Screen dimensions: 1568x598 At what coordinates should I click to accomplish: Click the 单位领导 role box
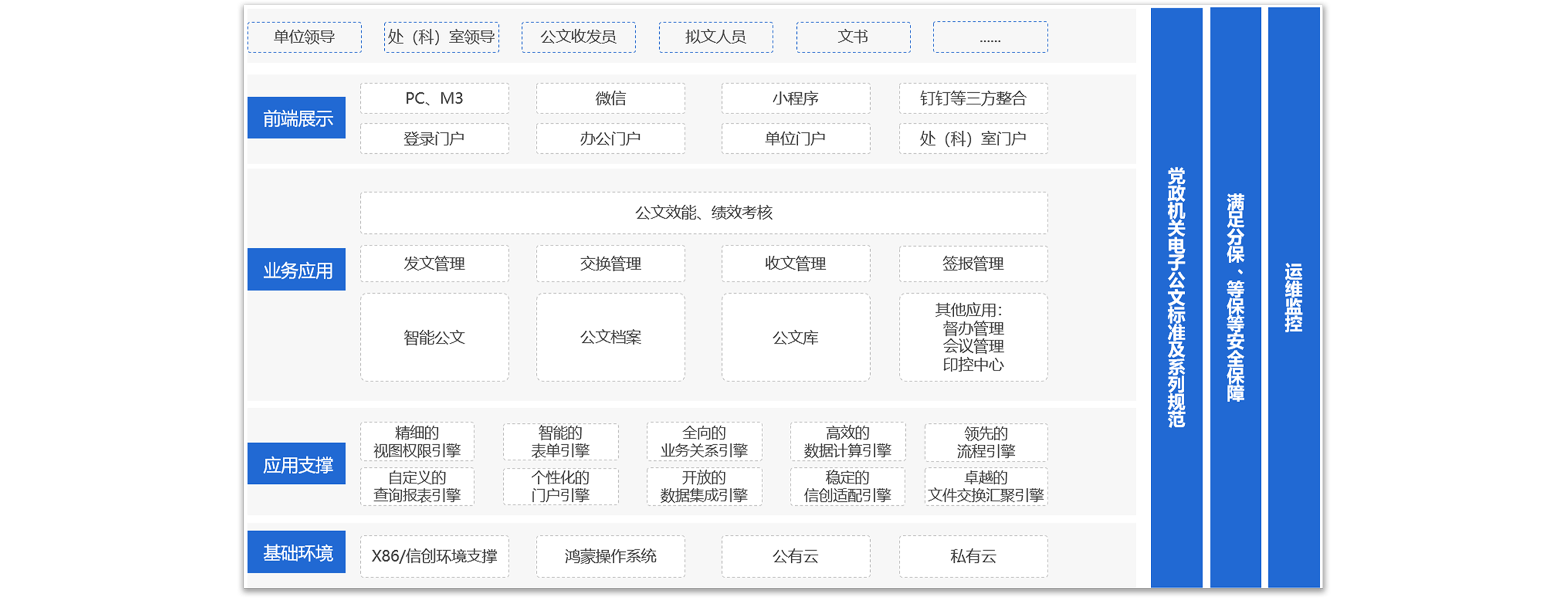[x=304, y=37]
